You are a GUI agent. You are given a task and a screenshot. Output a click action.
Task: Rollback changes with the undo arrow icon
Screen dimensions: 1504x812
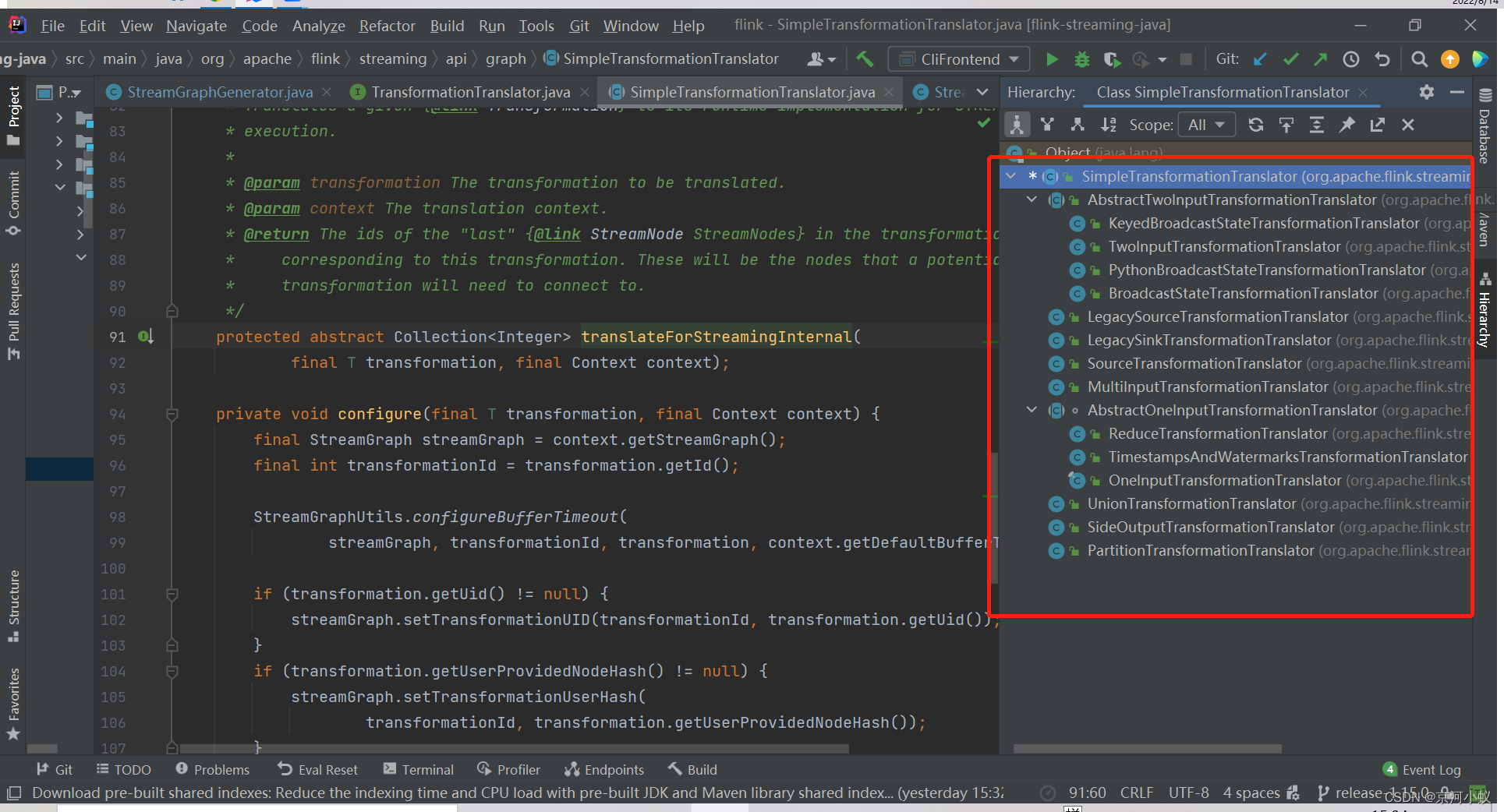1382,59
